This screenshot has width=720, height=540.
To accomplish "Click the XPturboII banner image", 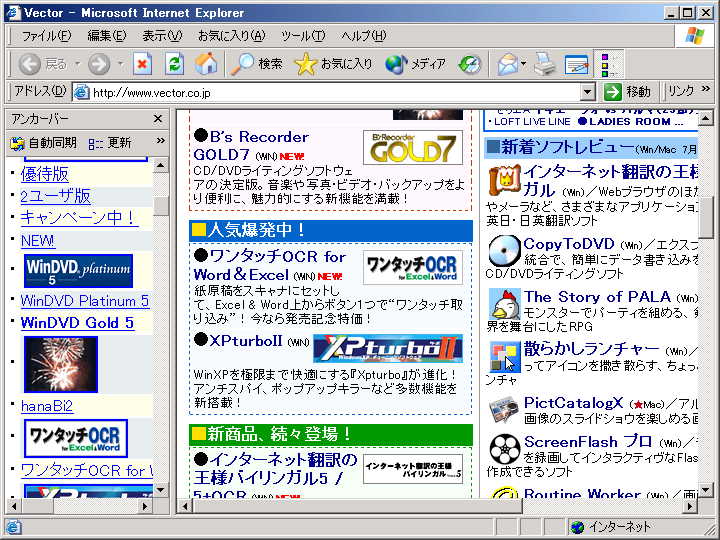I will pyautogui.click(x=388, y=349).
